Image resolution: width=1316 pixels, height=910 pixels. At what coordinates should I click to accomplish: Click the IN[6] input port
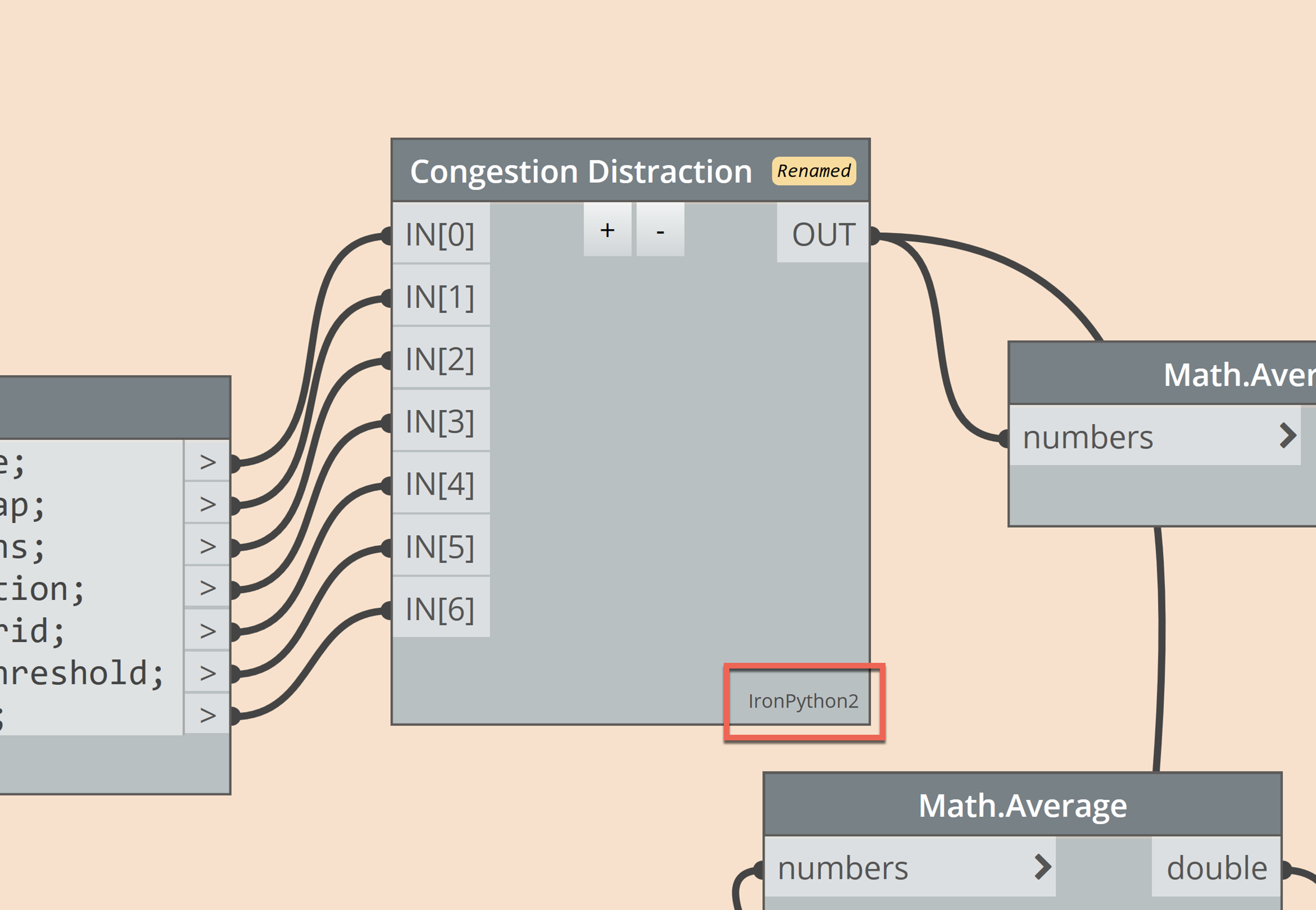tap(440, 609)
